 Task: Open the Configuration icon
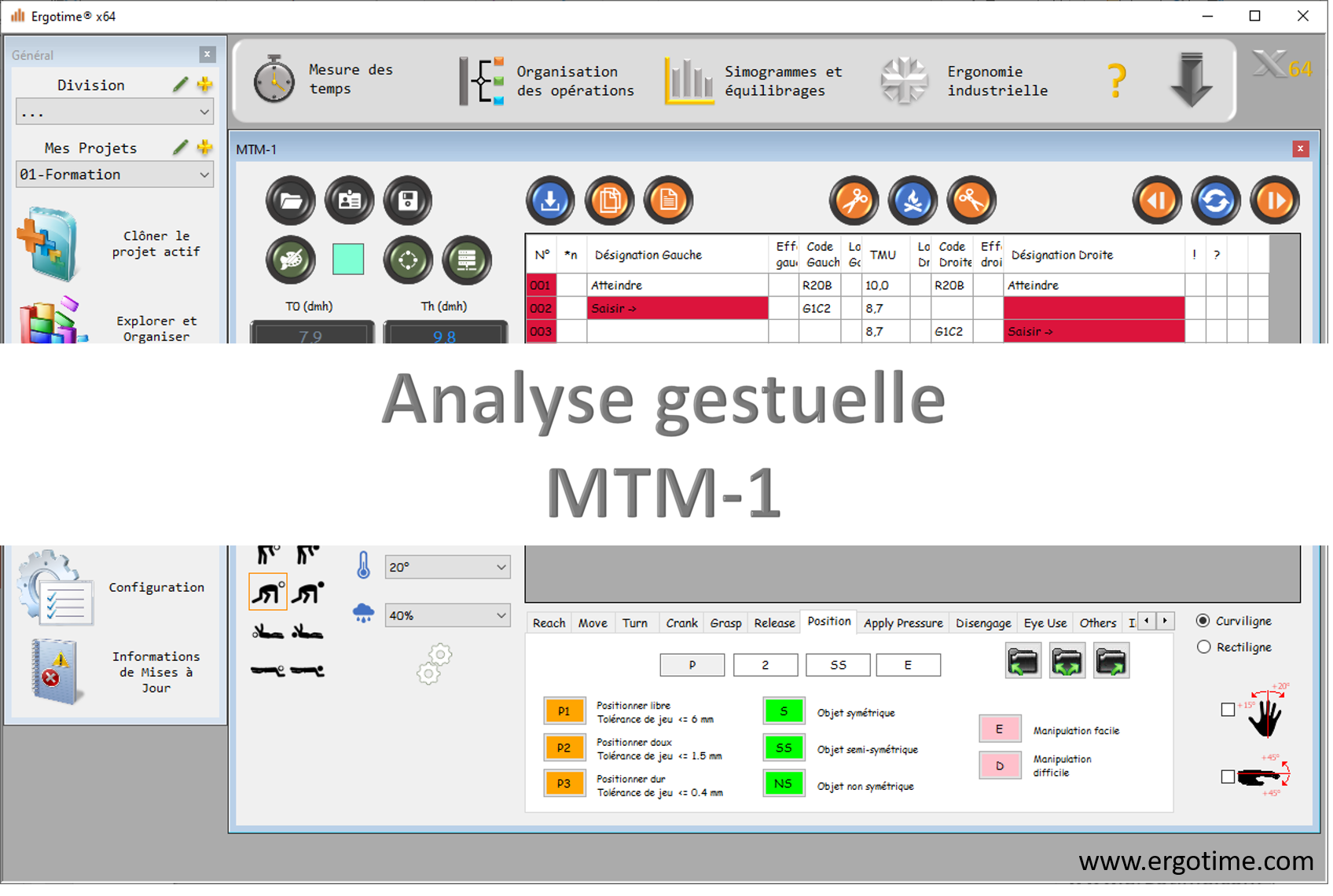pyautogui.click(x=57, y=588)
